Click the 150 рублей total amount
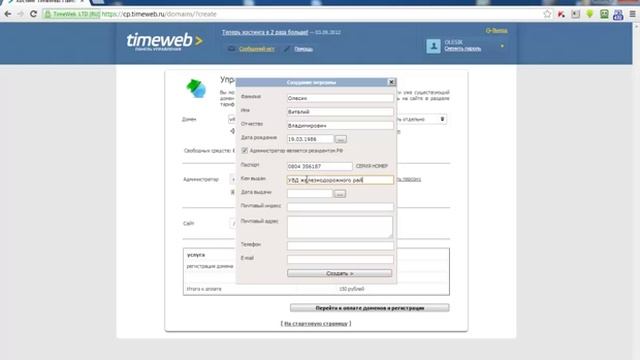 click(351, 289)
